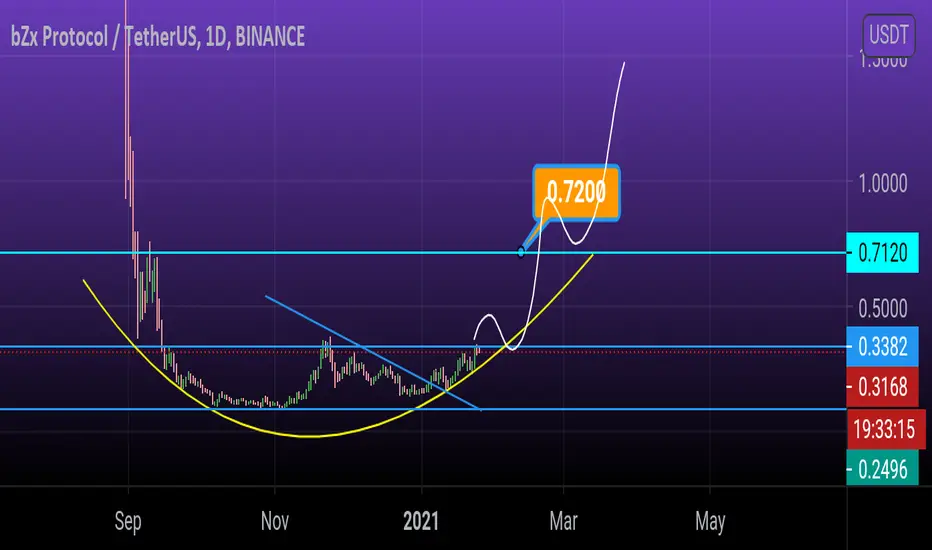Select the blue descending trendline

[373, 353]
